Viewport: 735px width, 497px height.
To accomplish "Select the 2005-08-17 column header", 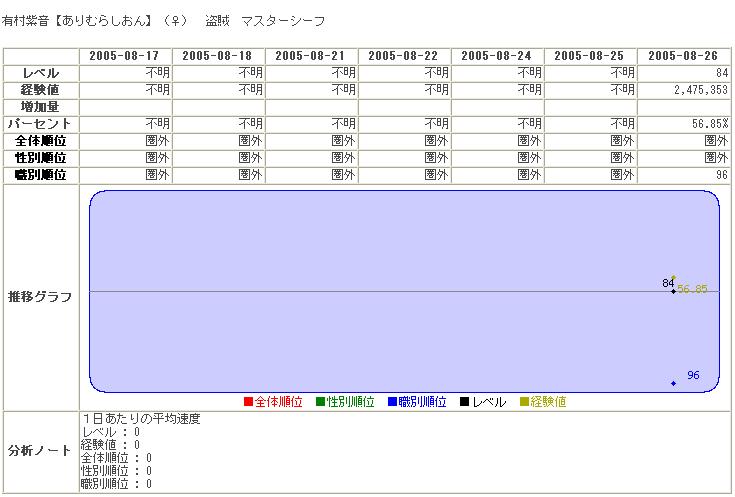I will (126, 56).
